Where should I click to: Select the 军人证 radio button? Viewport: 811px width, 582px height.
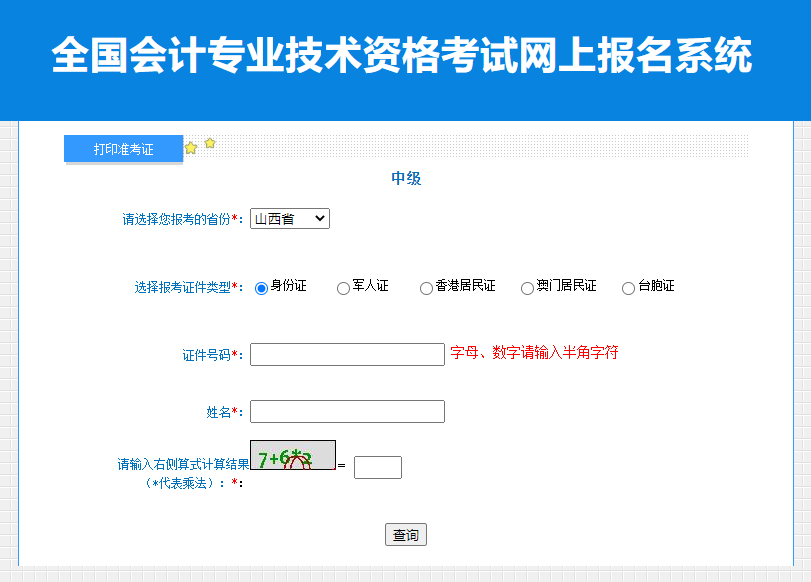[341, 287]
